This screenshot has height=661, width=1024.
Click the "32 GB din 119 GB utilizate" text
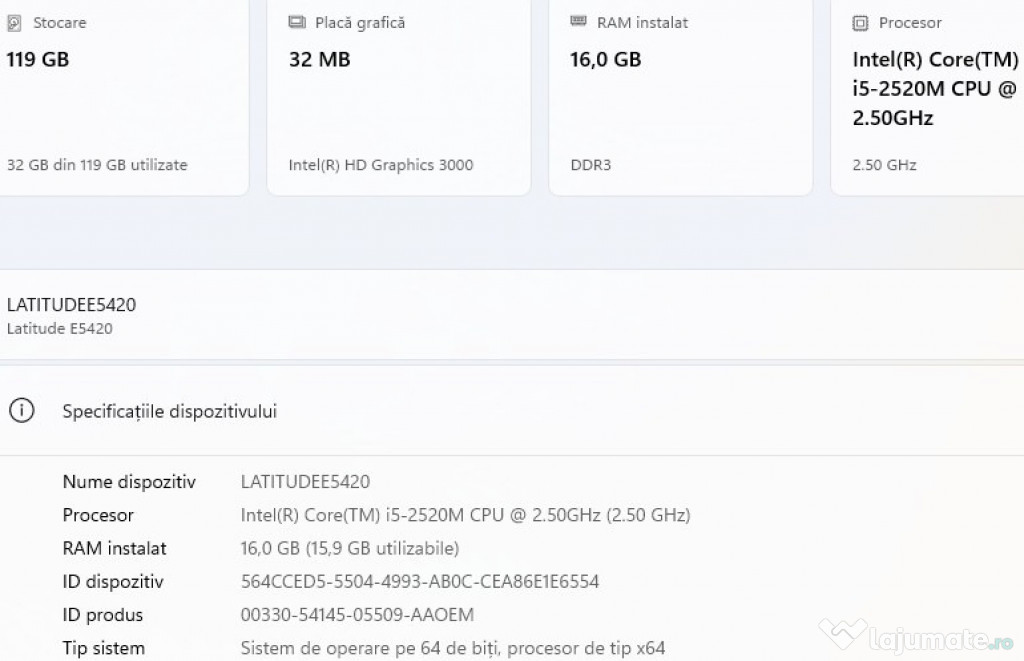[97, 165]
